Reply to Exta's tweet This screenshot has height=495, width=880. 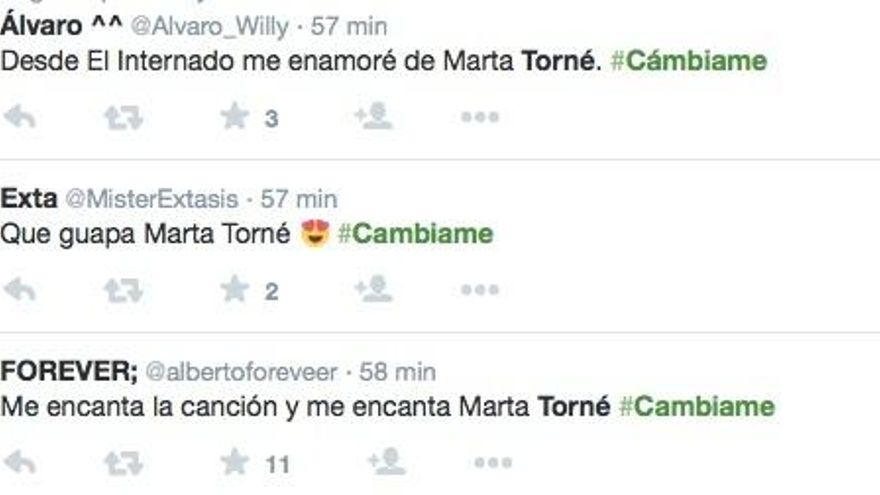[20, 291]
